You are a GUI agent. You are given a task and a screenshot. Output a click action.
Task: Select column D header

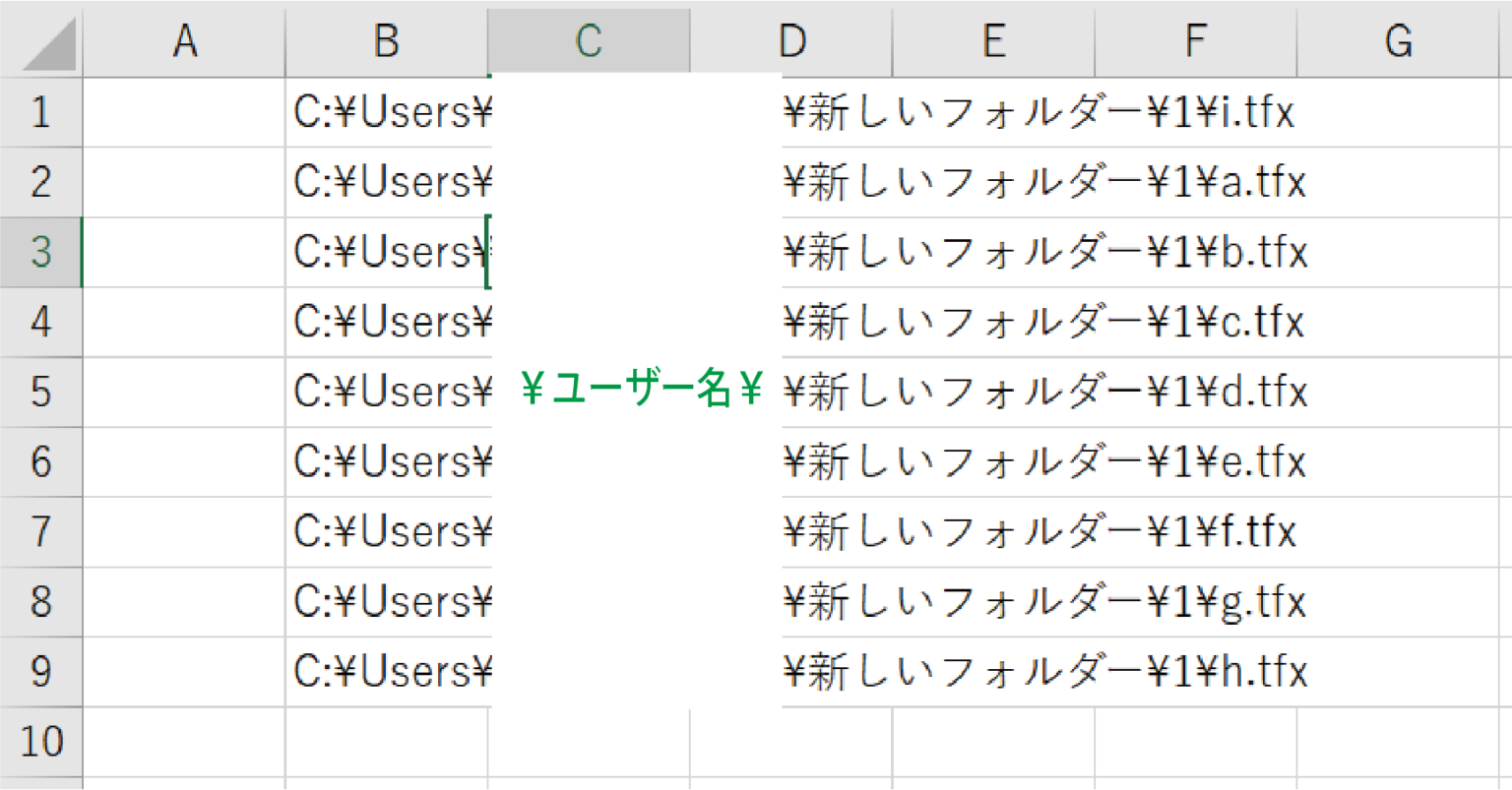[x=790, y=40]
